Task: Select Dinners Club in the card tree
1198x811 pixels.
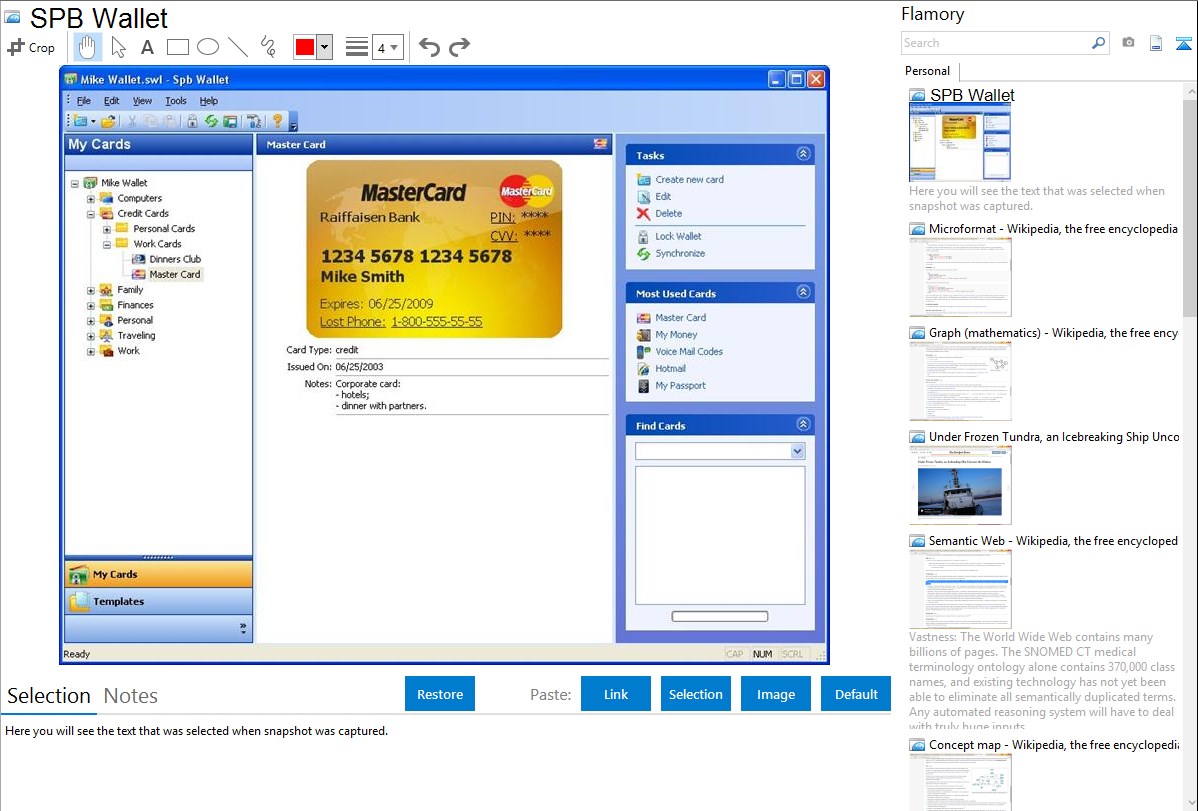Action: (175, 259)
